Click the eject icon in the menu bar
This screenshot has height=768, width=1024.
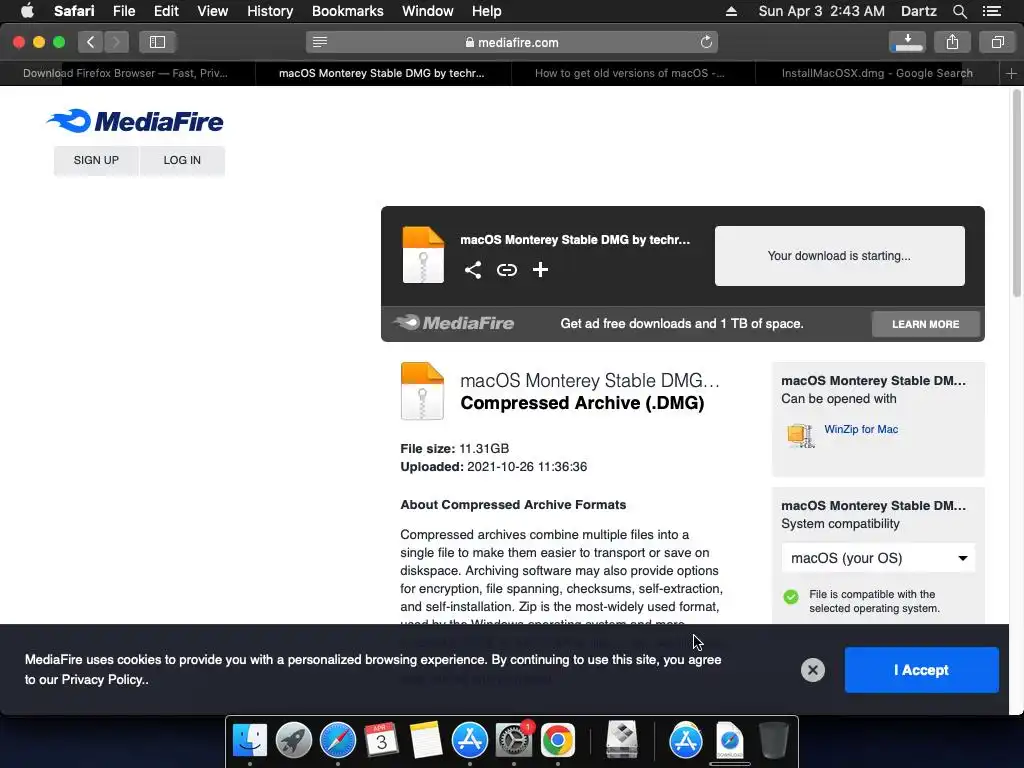tap(731, 11)
